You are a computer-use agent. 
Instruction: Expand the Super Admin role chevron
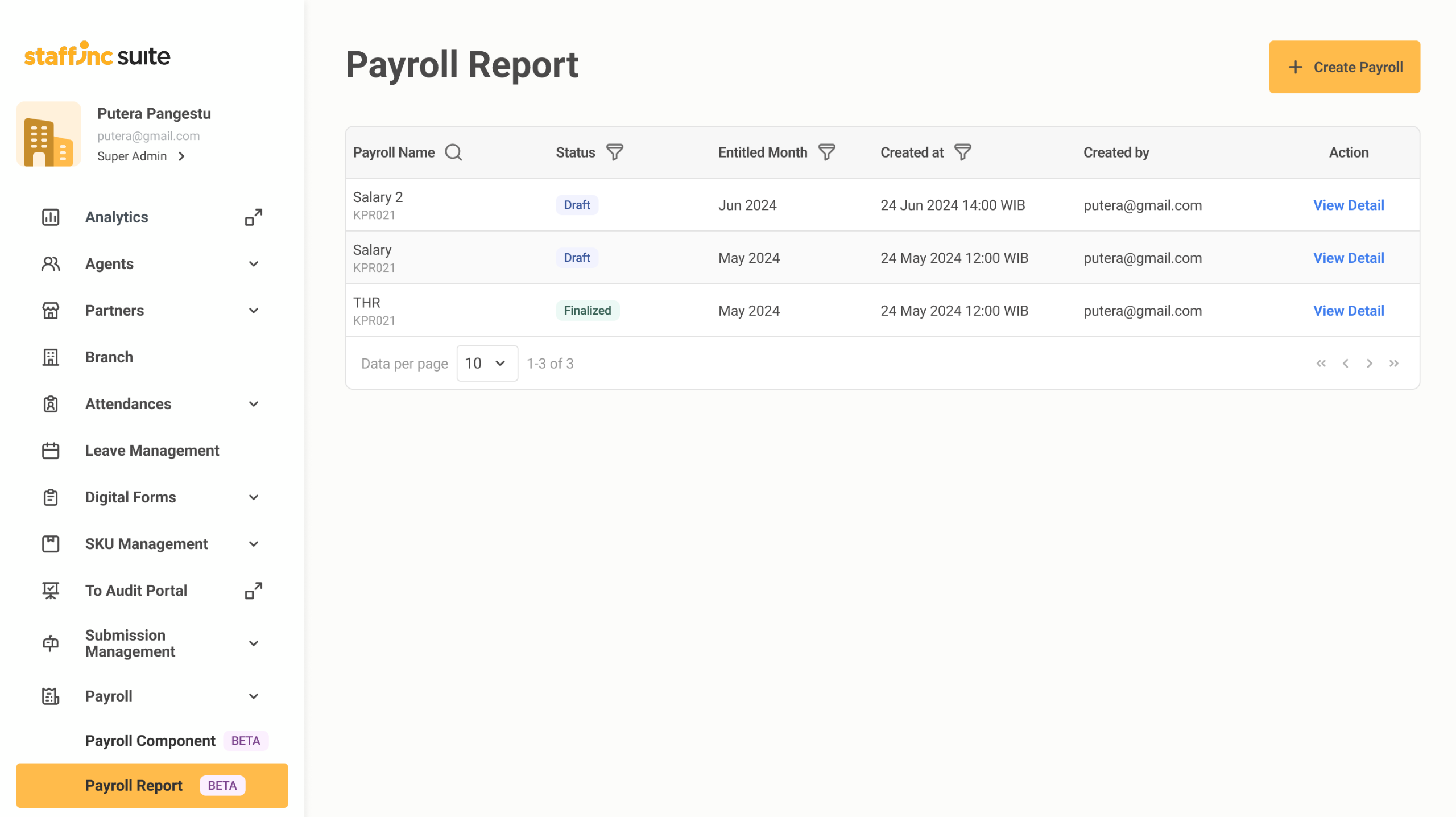click(x=181, y=156)
